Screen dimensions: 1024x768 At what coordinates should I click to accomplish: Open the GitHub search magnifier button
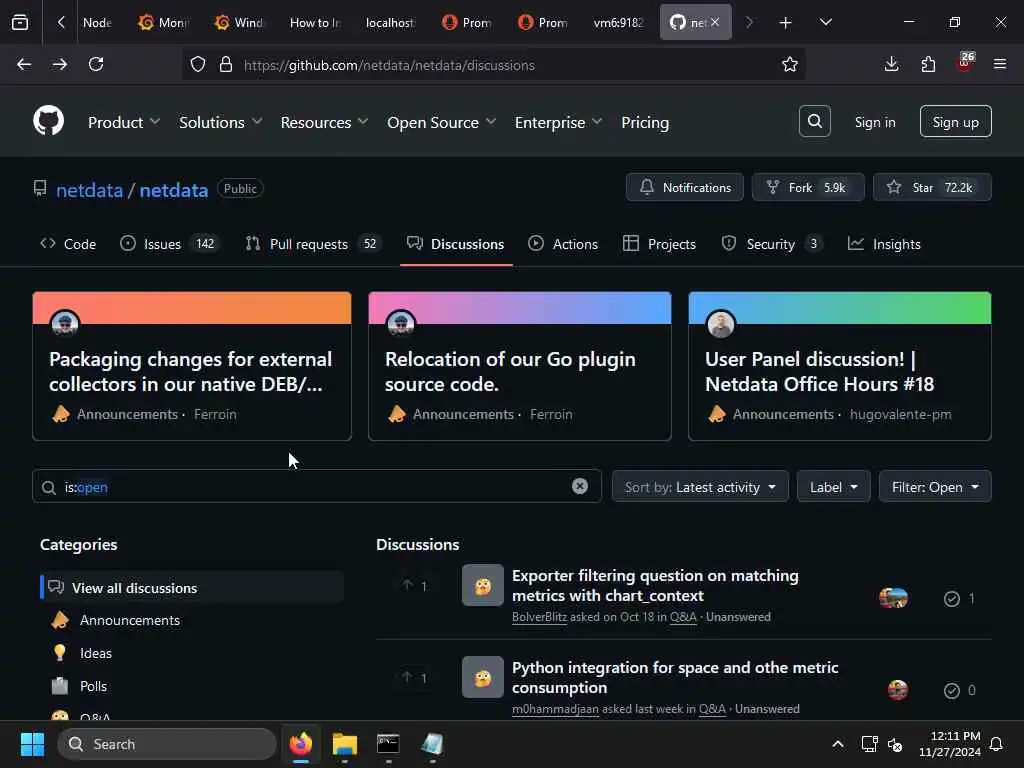(x=814, y=121)
